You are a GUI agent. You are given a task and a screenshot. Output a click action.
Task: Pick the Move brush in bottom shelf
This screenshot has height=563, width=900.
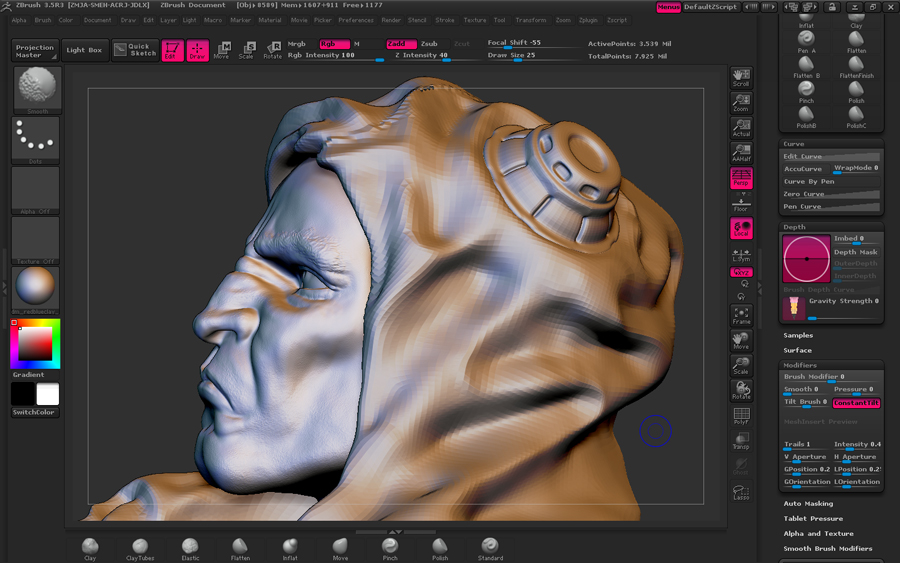[340, 549]
